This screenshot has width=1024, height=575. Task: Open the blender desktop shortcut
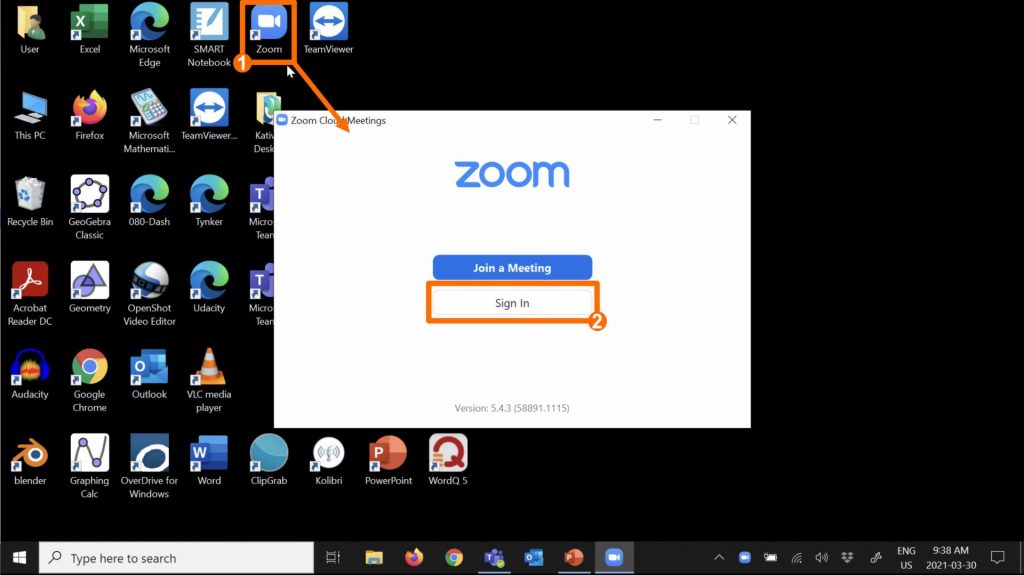[30, 459]
